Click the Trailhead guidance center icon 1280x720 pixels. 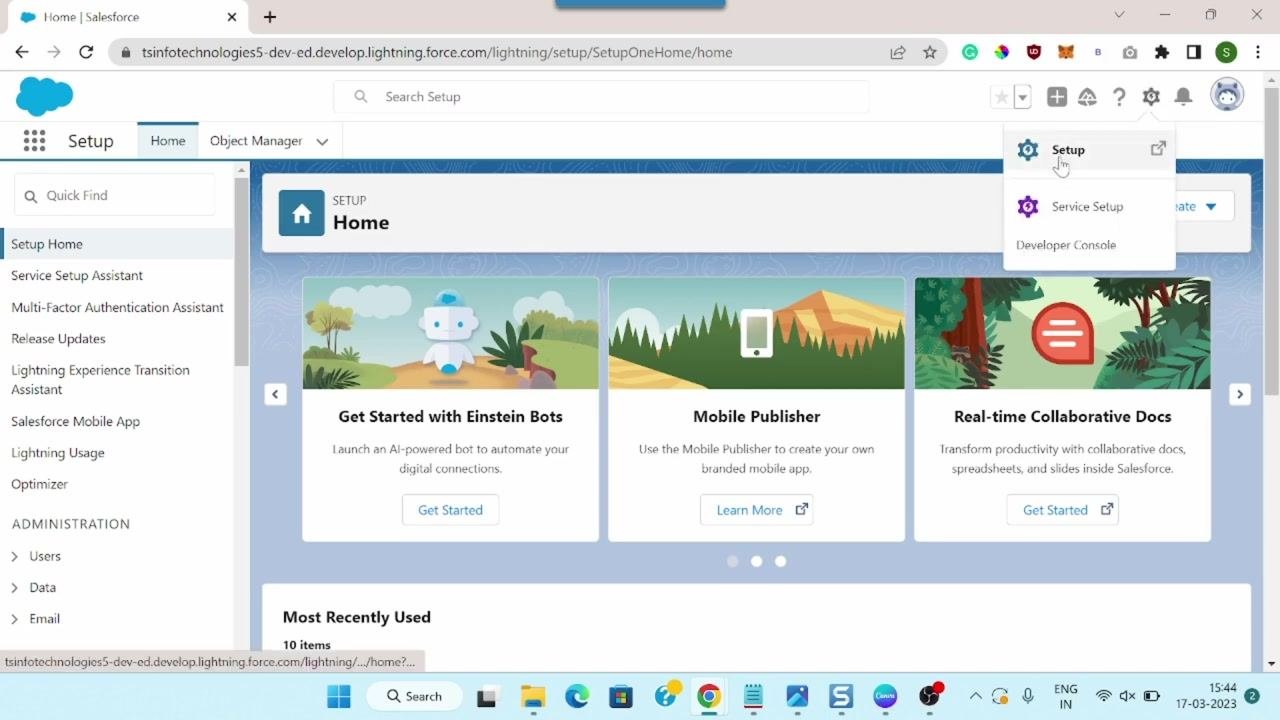(x=1088, y=97)
